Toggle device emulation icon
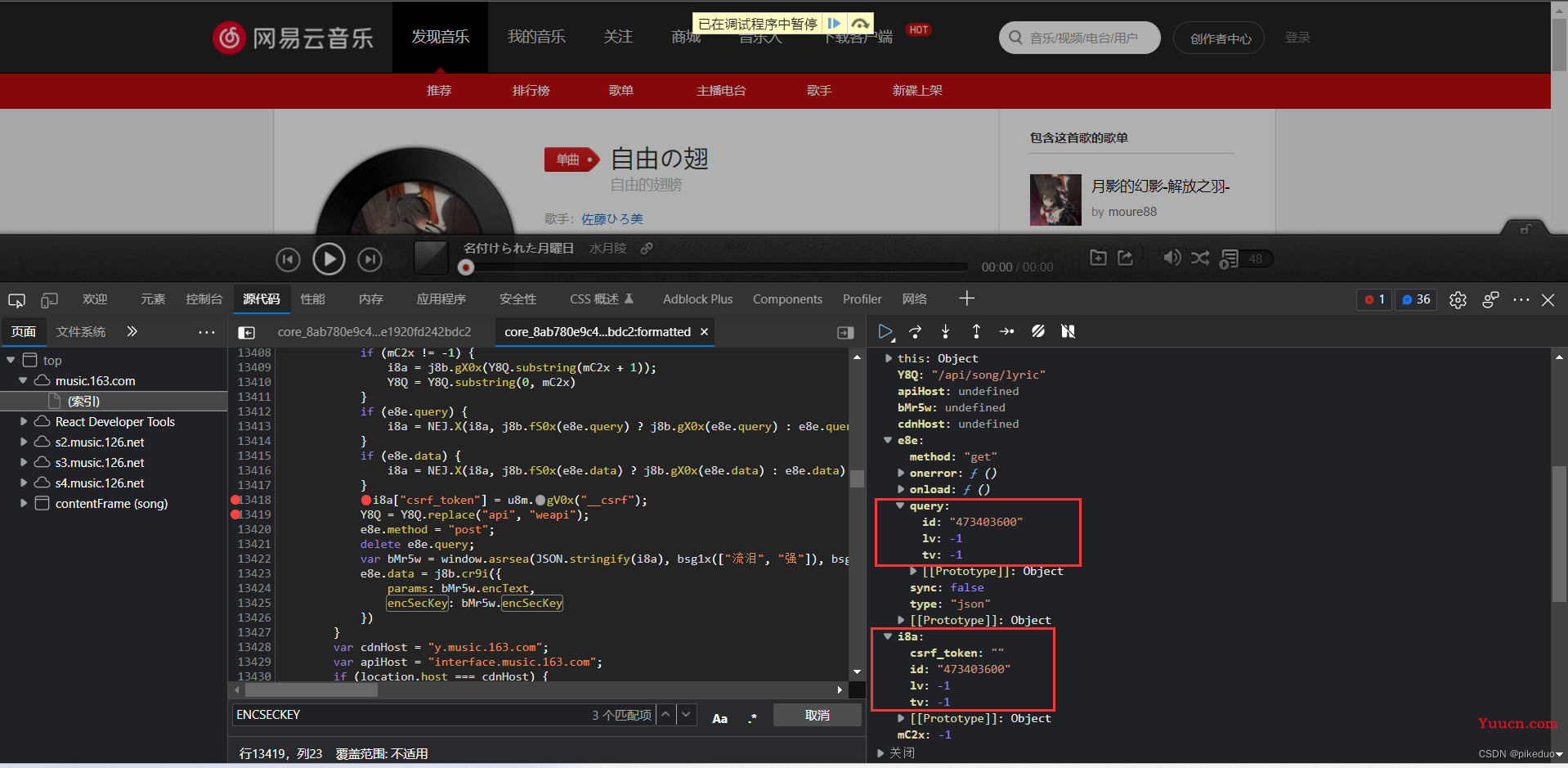 pos(50,300)
